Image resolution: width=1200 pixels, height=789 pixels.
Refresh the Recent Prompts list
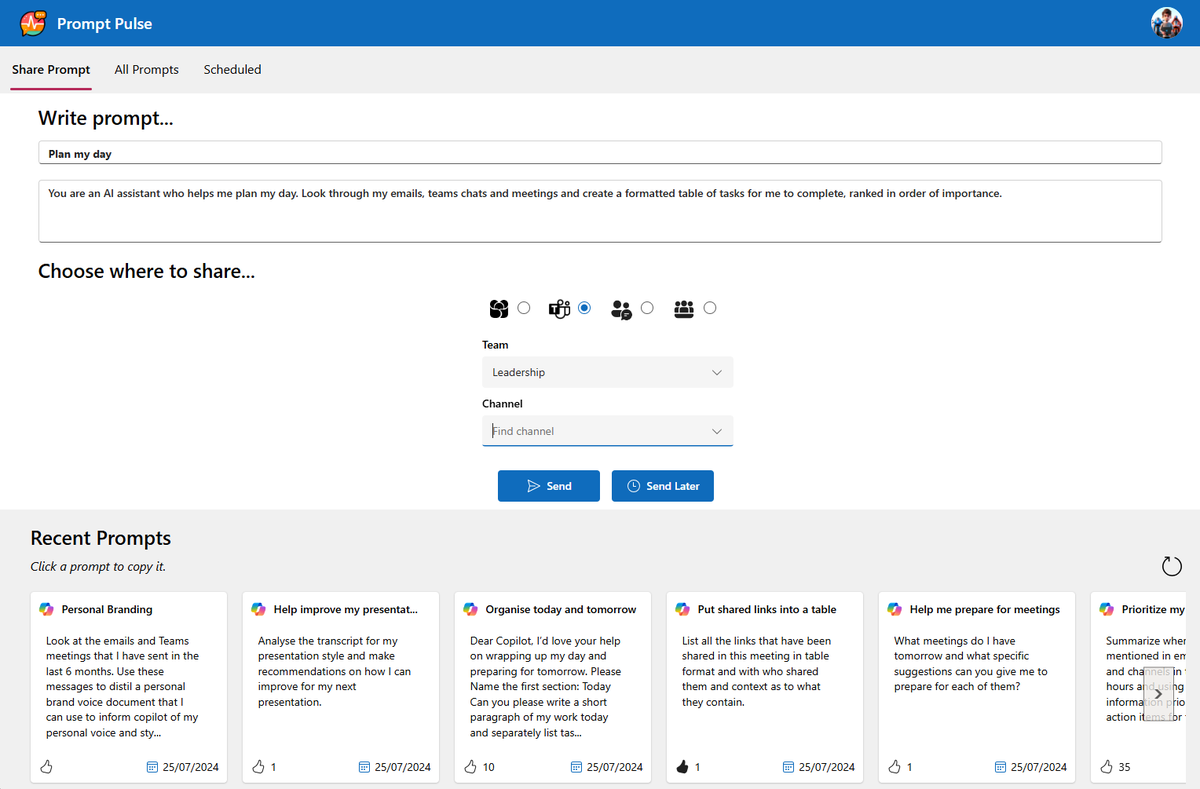coord(1171,567)
